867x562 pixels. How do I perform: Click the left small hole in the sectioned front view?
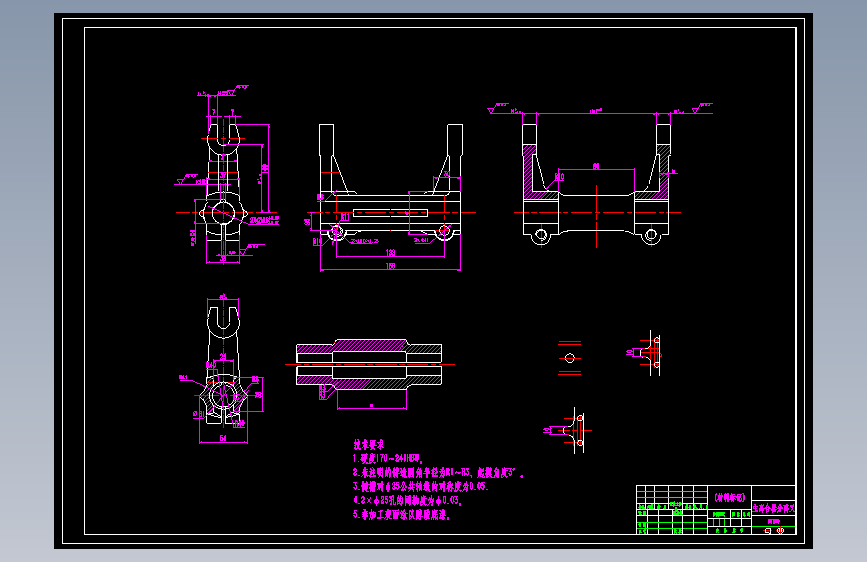pos(541,235)
